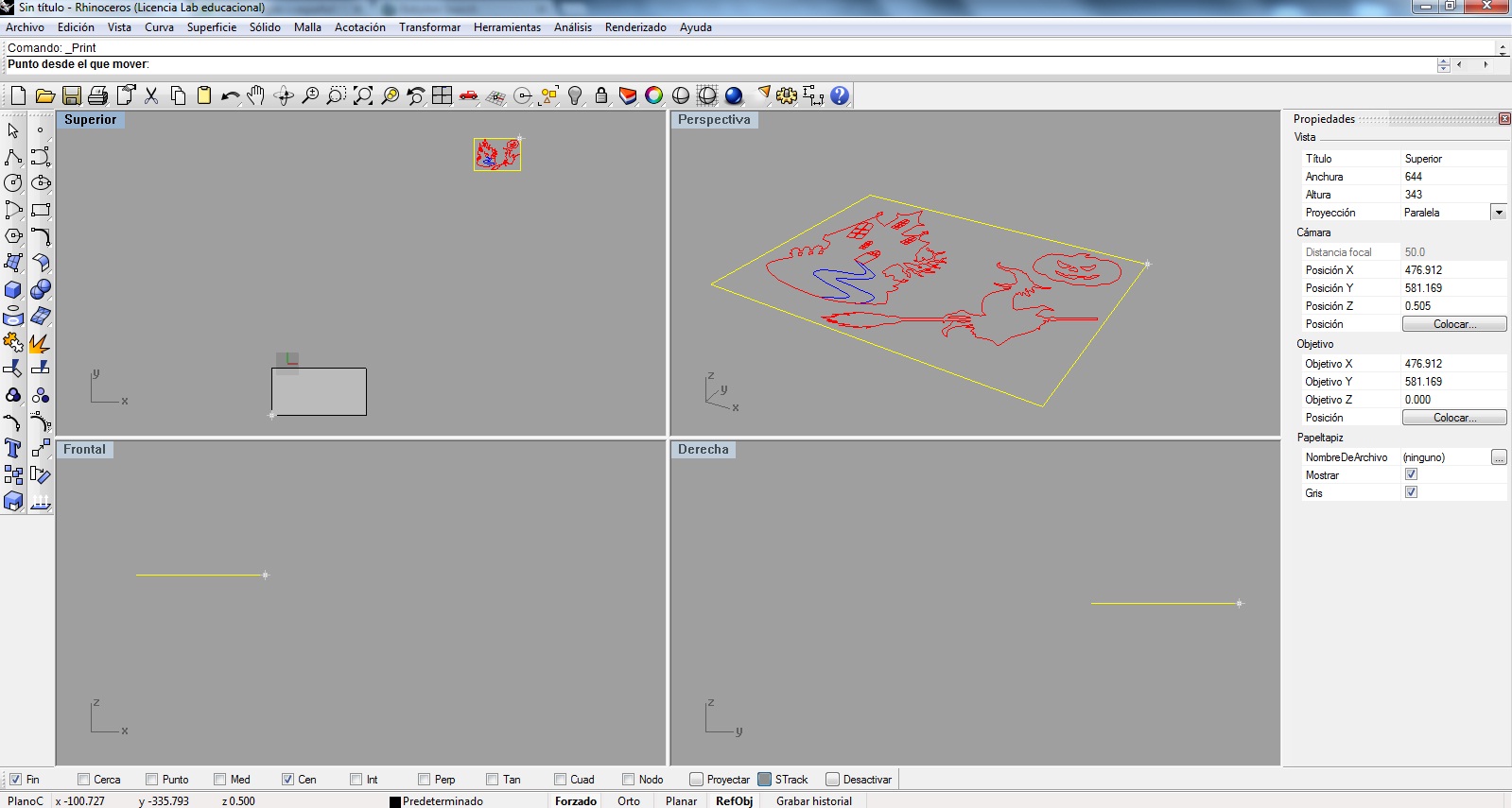The width and height of the screenshot is (1512, 808).
Task: Click the light bulb hide objects icon
Action: pos(575,95)
